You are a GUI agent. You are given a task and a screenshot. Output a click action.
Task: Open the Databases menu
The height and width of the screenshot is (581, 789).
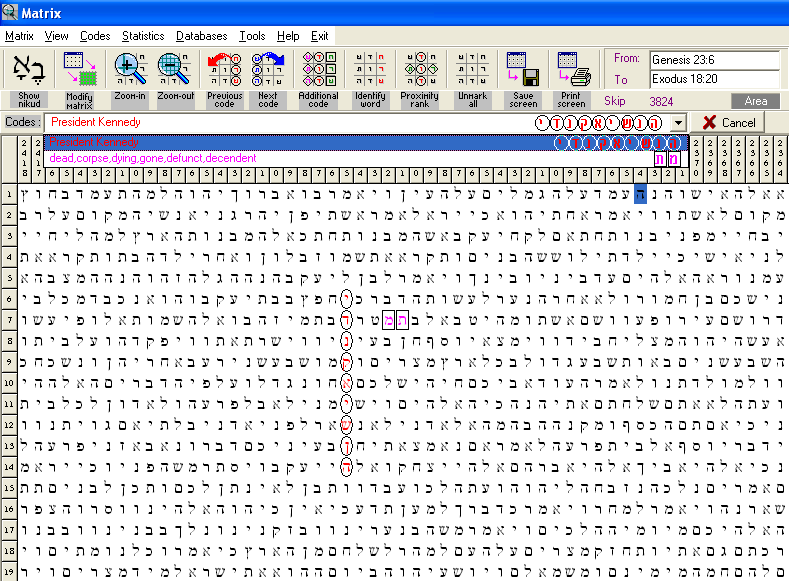click(x=201, y=36)
